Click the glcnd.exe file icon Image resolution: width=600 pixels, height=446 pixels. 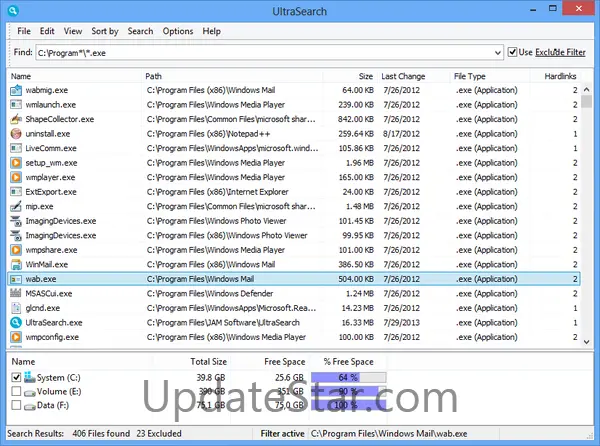(x=16, y=308)
